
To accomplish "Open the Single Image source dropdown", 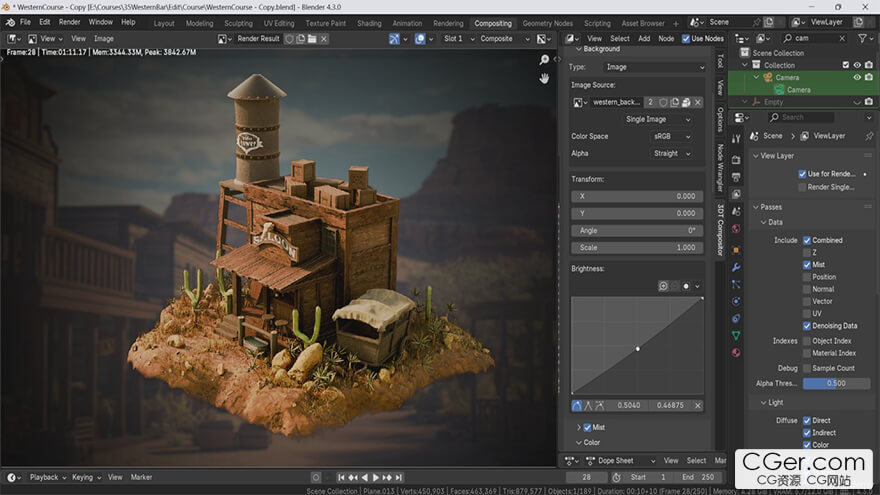I will point(657,120).
